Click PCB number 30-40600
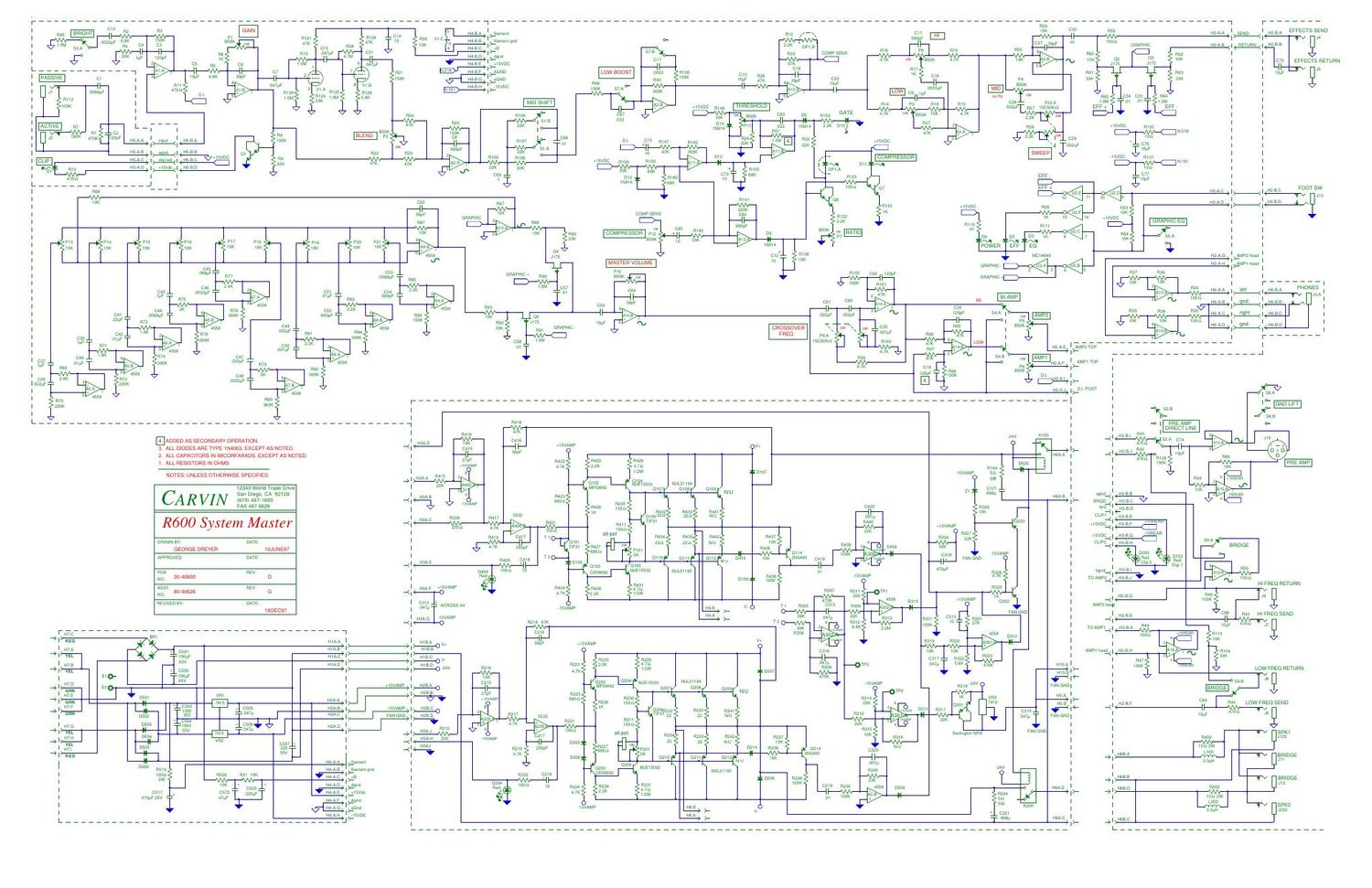Screen dimensions: 1372x888 coord(185,577)
